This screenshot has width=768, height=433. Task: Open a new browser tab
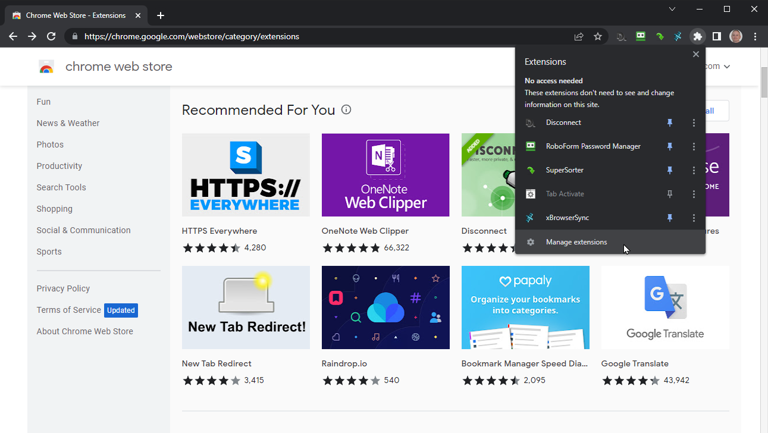point(160,15)
